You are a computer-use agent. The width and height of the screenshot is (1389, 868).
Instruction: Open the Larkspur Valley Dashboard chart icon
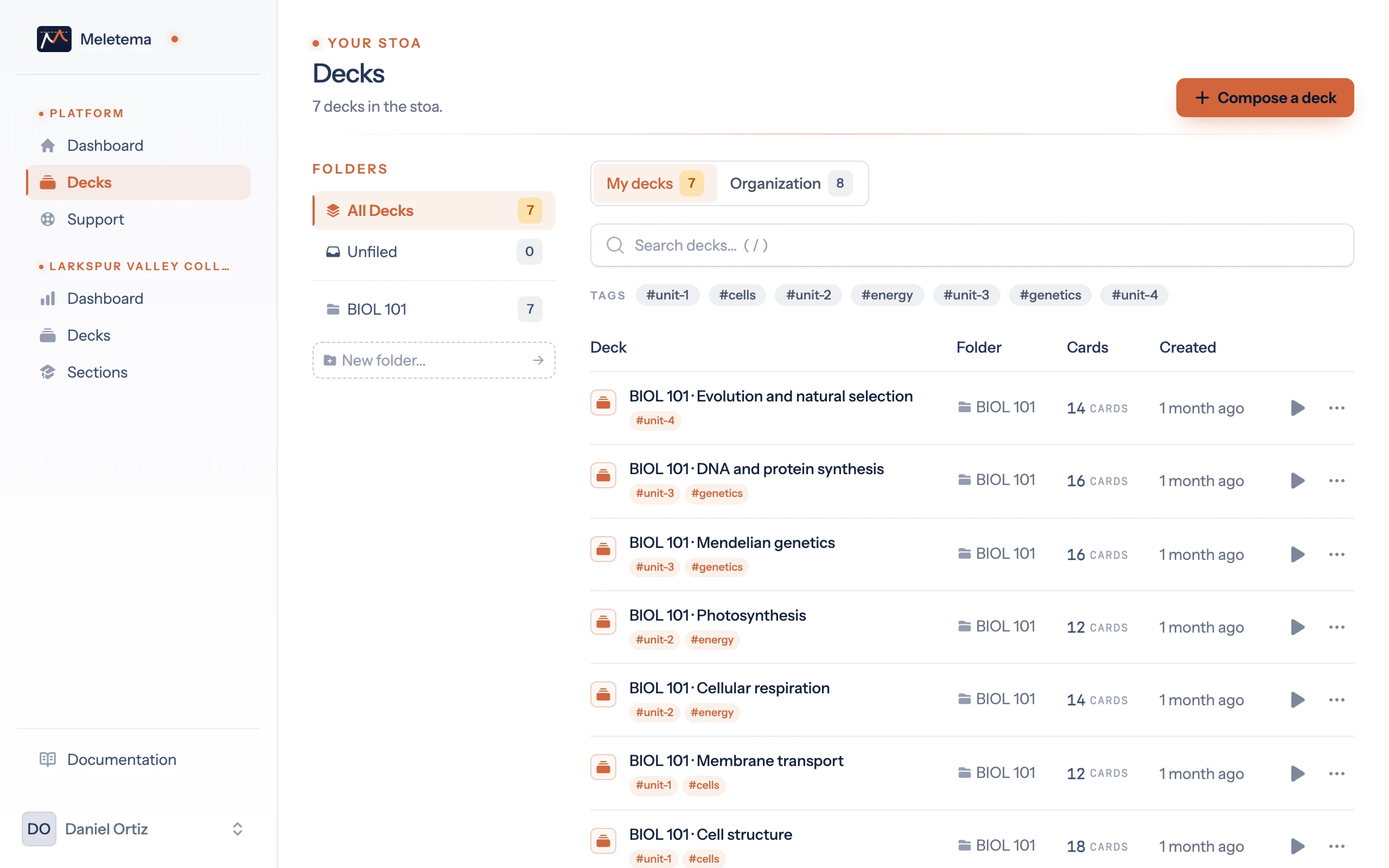(x=48, y=298)
